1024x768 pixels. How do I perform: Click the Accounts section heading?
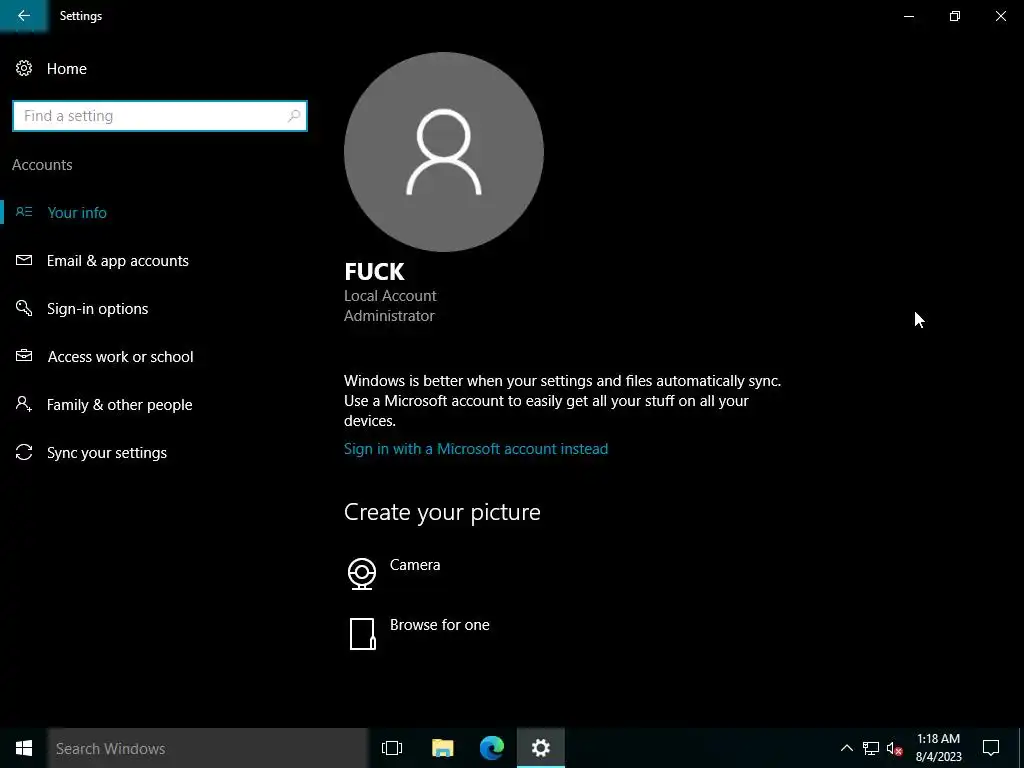(42, 165)
